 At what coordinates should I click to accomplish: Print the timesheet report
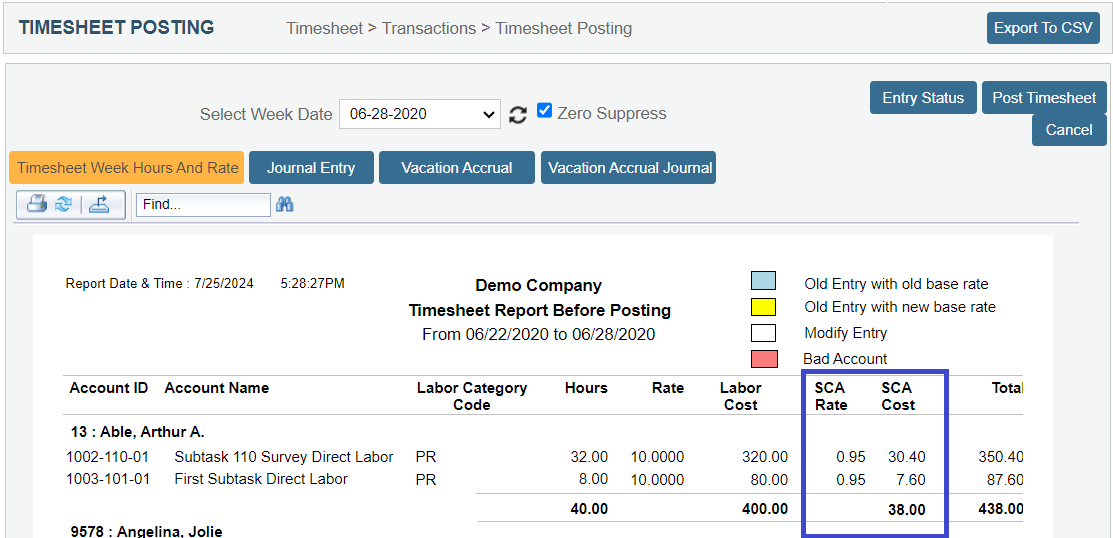pyautogui.click(x=37, y=204)
